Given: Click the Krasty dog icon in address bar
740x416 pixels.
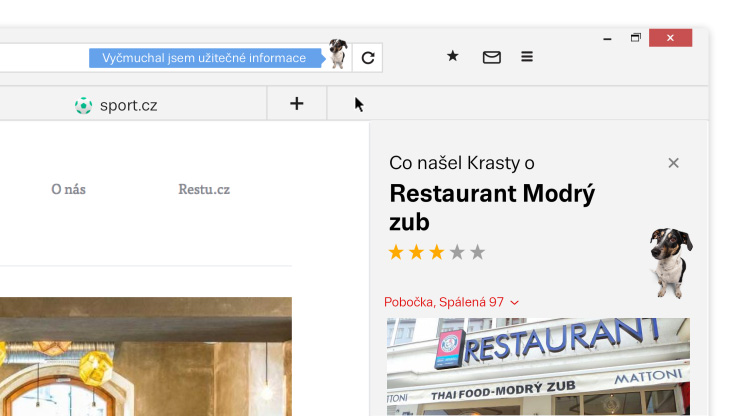Looking at the screenshot, I should 338,54.
